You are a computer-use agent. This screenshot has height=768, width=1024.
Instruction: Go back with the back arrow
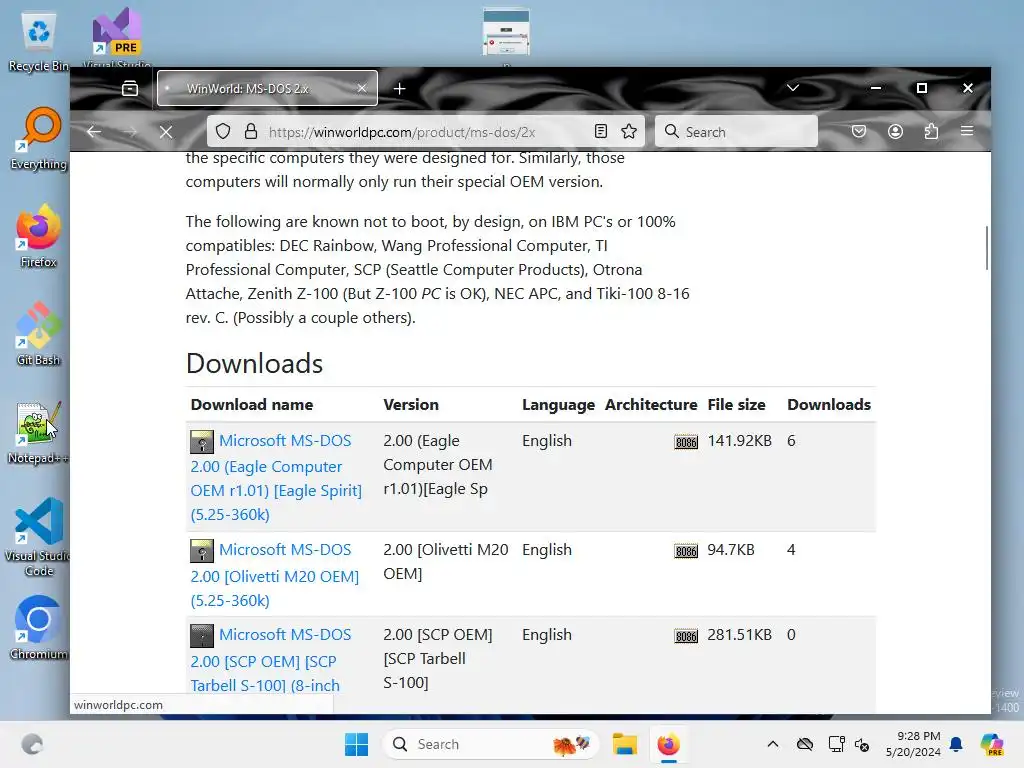(x=94, y=132)
